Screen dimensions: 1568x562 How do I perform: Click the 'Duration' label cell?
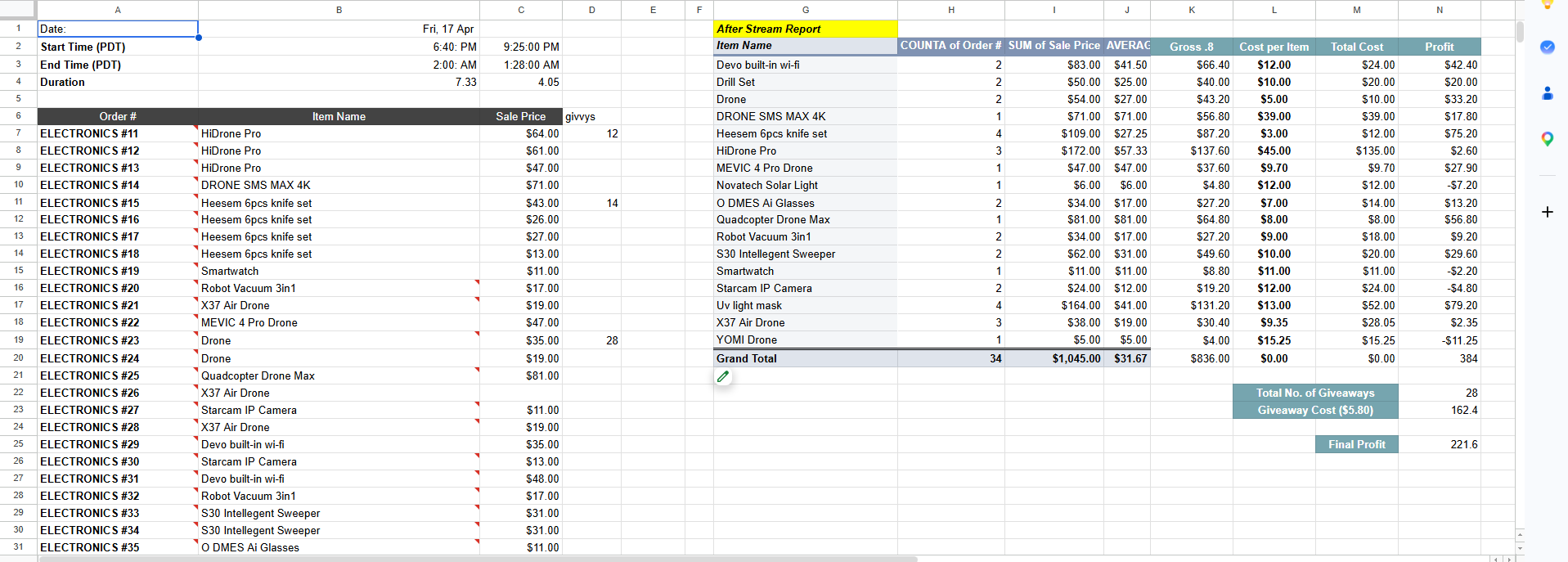tap(118, 82)
